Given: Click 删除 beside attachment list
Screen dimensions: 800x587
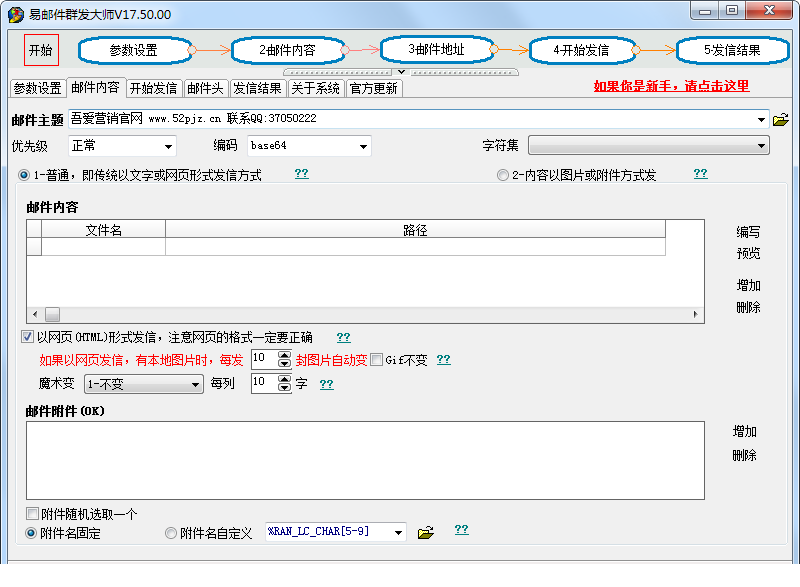Looking at the screenshot, I should click(744, 455).
